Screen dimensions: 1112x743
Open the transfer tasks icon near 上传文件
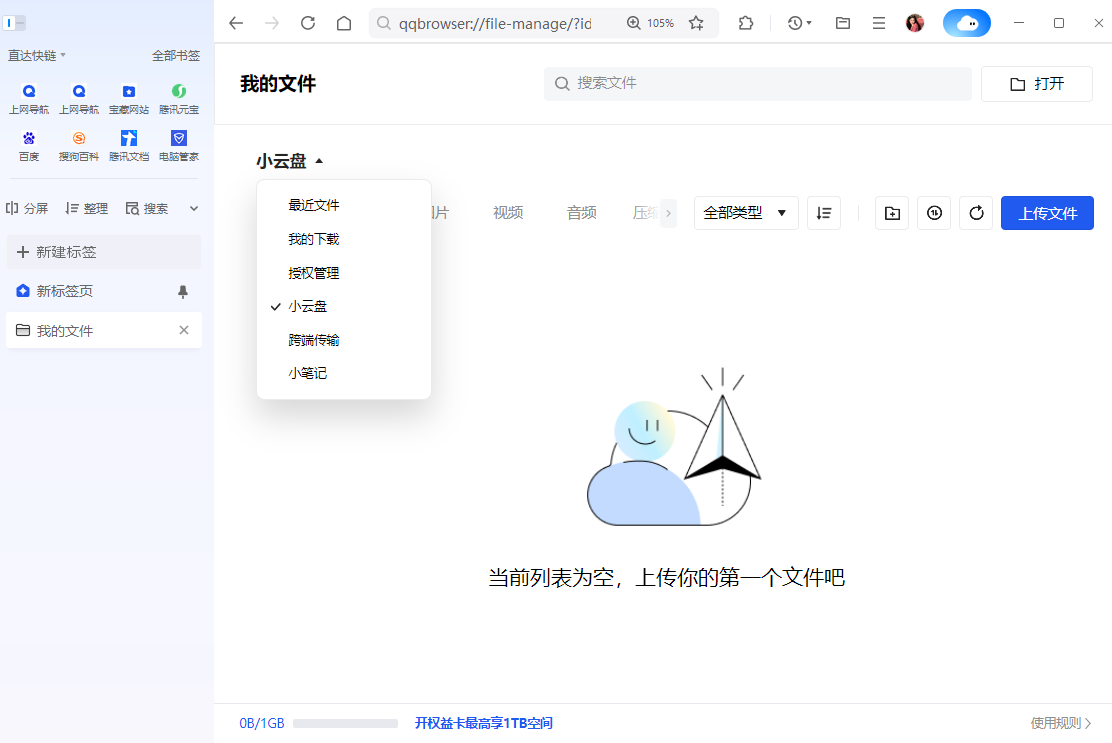click(934, 213)
